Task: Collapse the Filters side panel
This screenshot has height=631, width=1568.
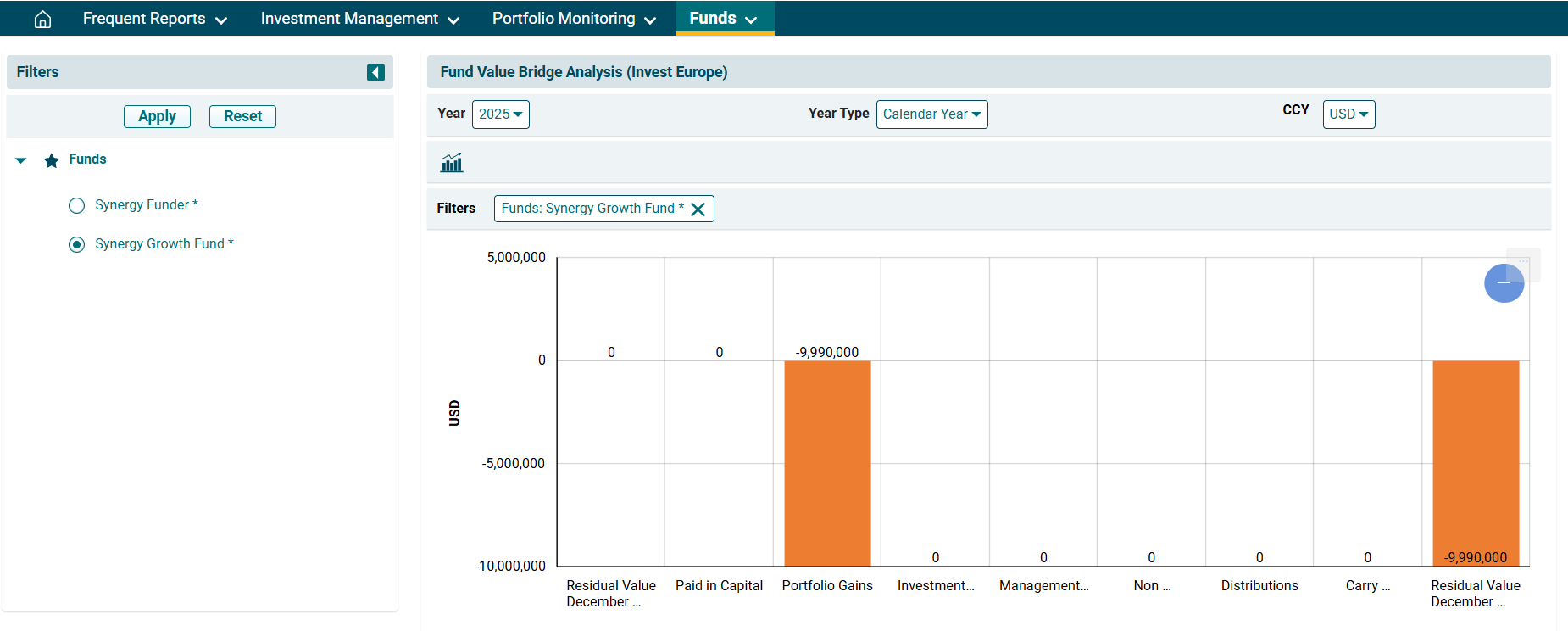Action: click(x=375, y=73)
